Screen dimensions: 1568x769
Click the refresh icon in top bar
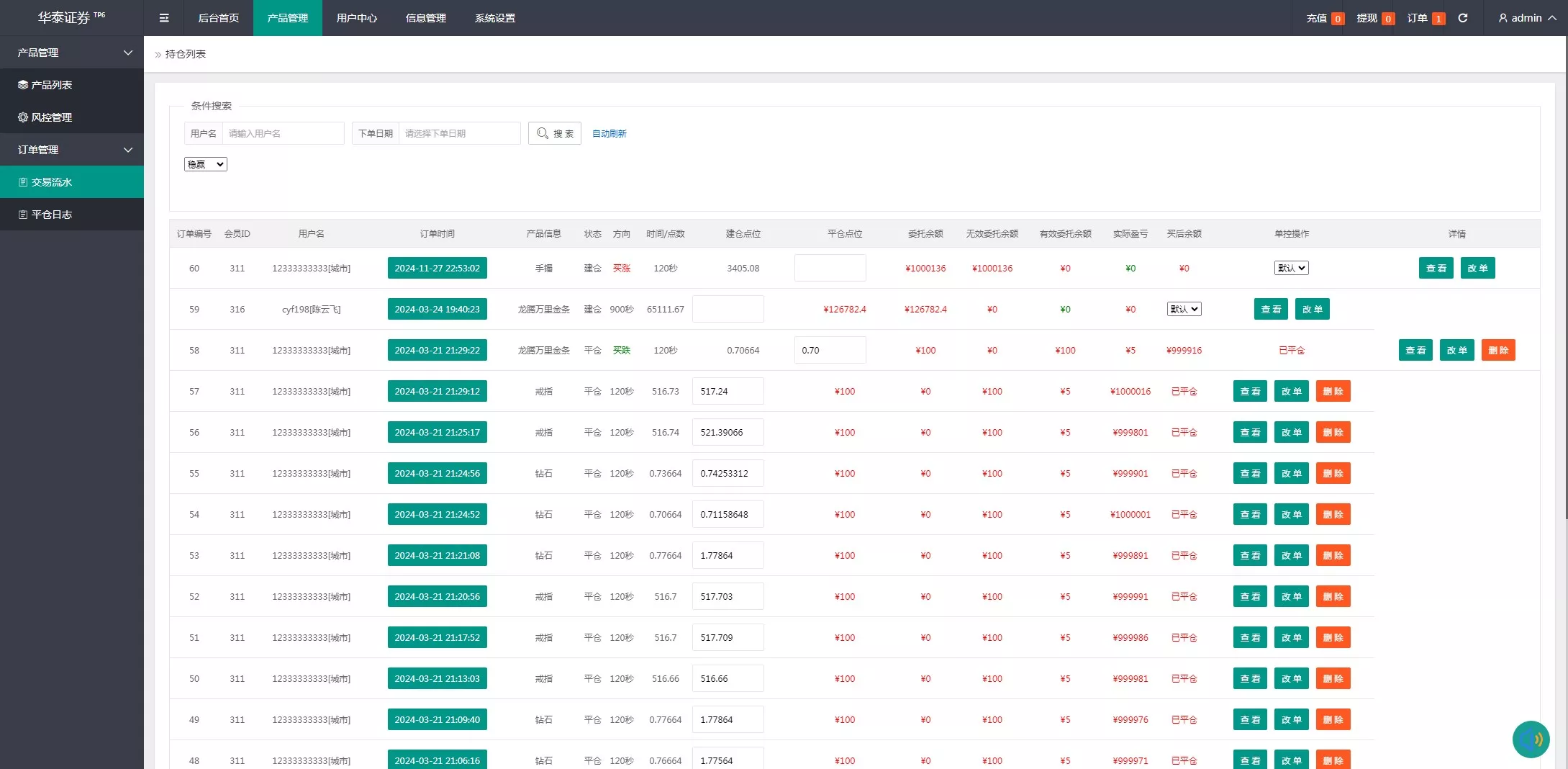1462,18
